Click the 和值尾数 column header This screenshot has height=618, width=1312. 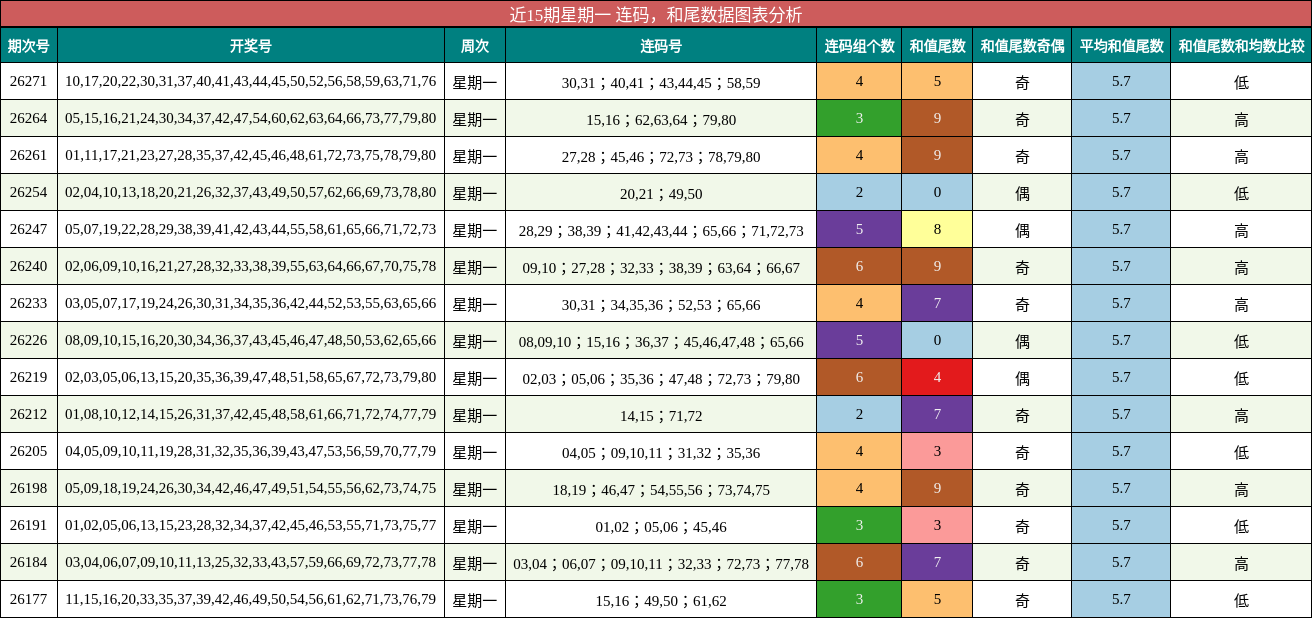pos(937,45)
